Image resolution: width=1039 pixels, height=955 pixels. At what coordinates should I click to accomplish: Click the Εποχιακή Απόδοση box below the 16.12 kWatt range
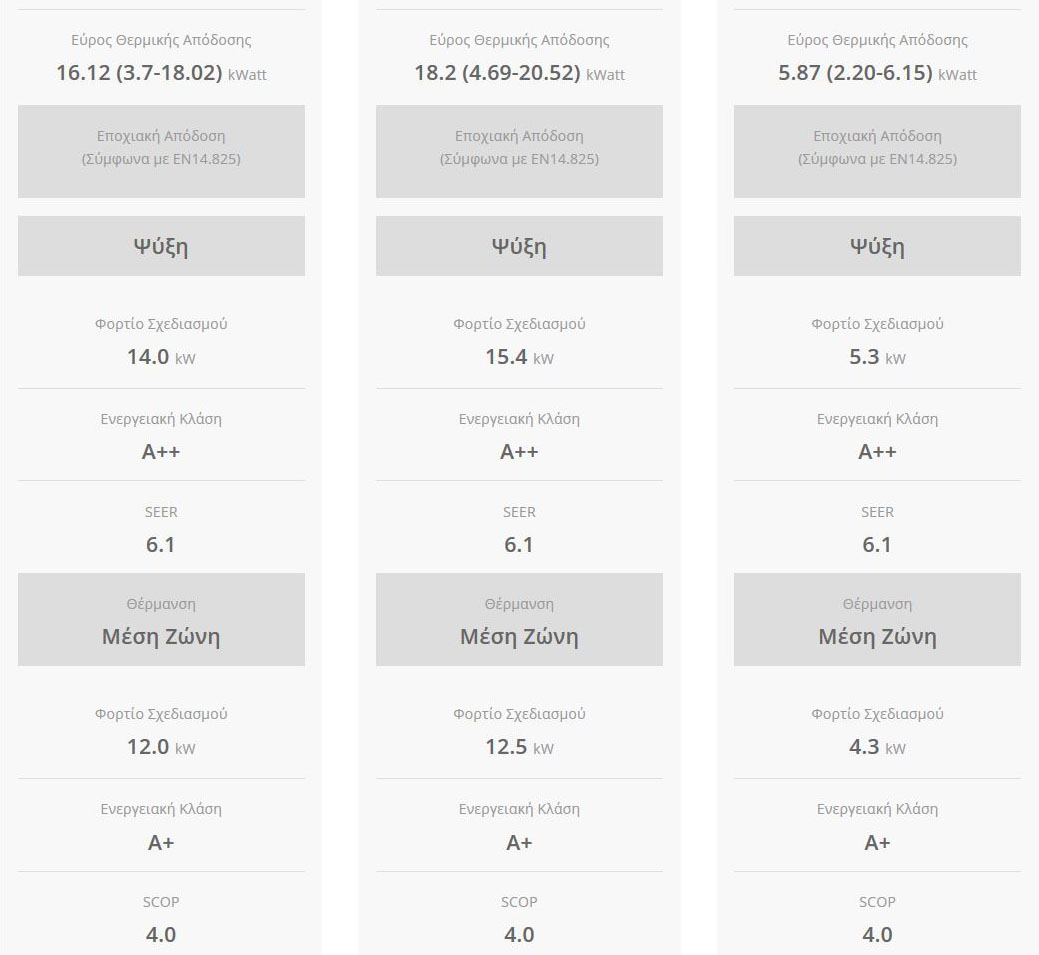pyautogui.click(x=161, y=151)
